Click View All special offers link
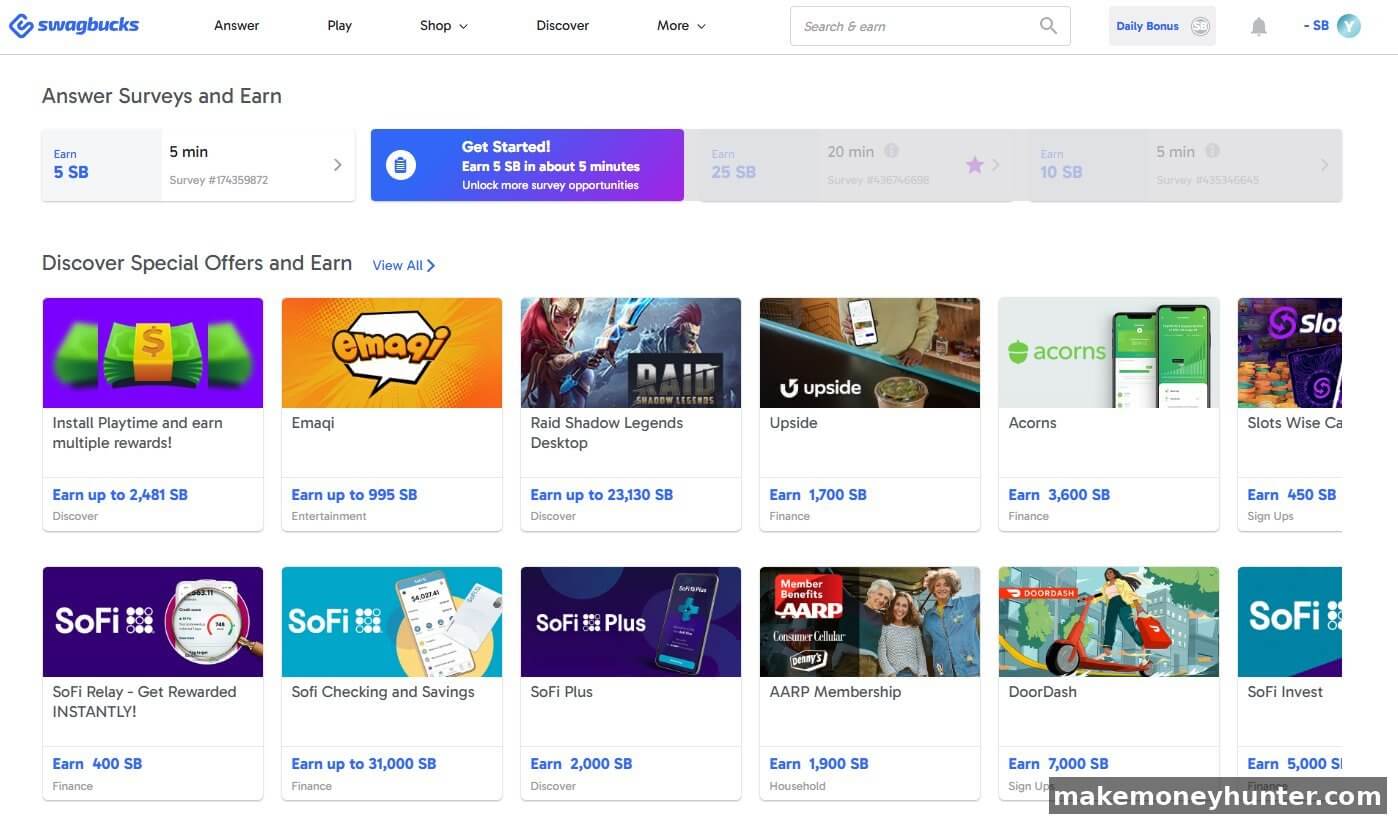This screenshot has width=1398, height=825. click(403, 265)
